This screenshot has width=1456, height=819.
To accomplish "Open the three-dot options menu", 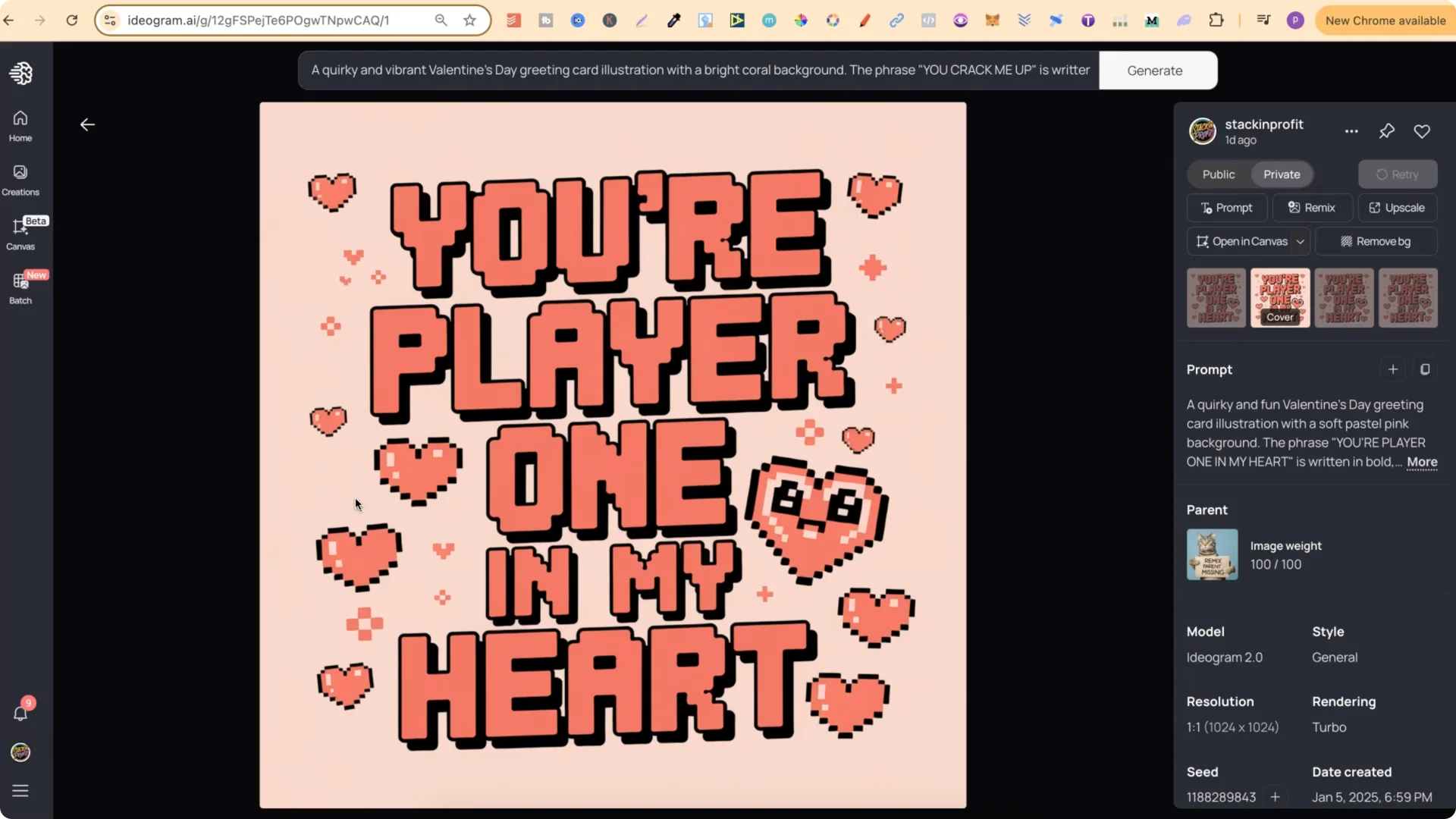I will (x=1352, y=131).
